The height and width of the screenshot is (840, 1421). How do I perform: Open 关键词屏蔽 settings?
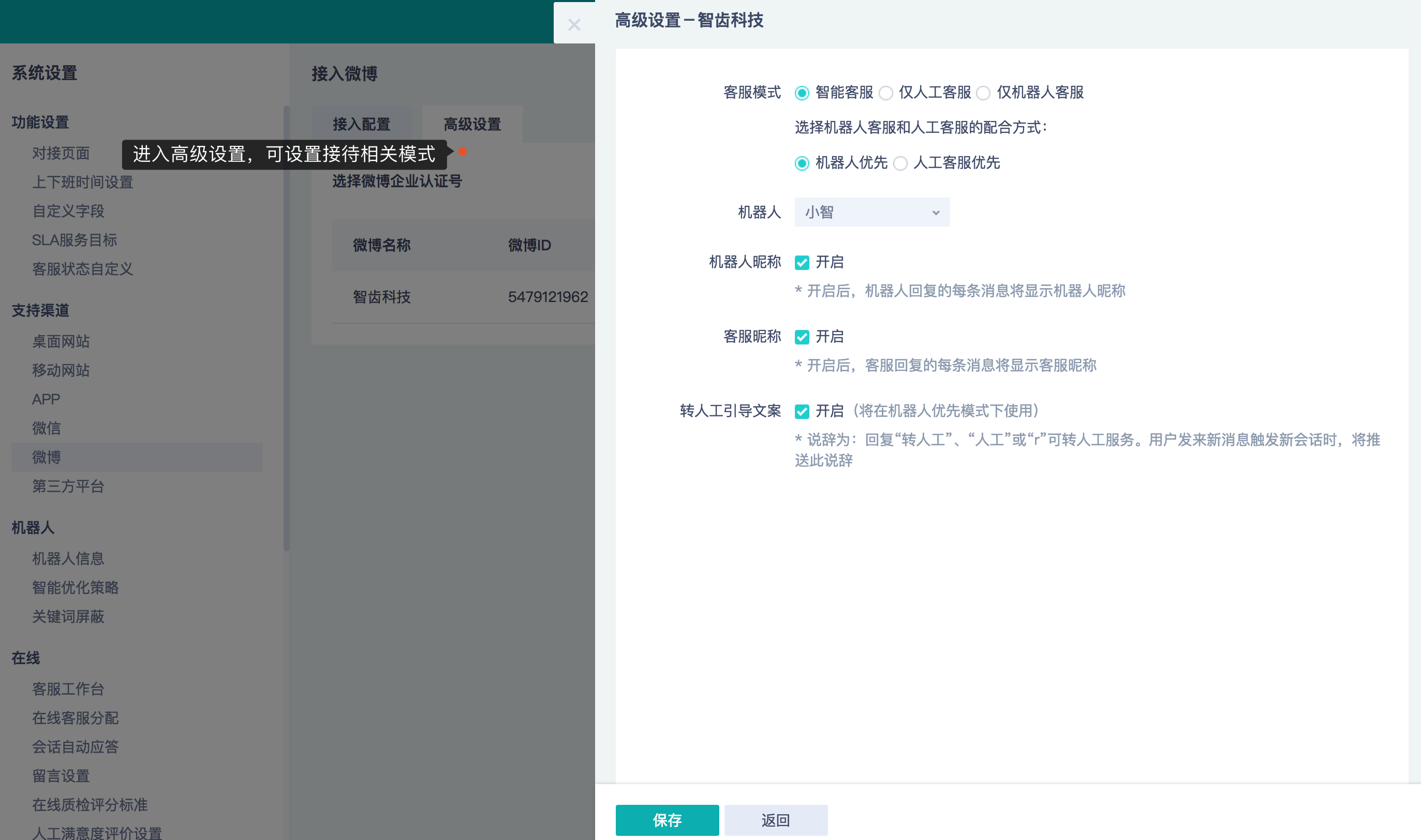68,617
